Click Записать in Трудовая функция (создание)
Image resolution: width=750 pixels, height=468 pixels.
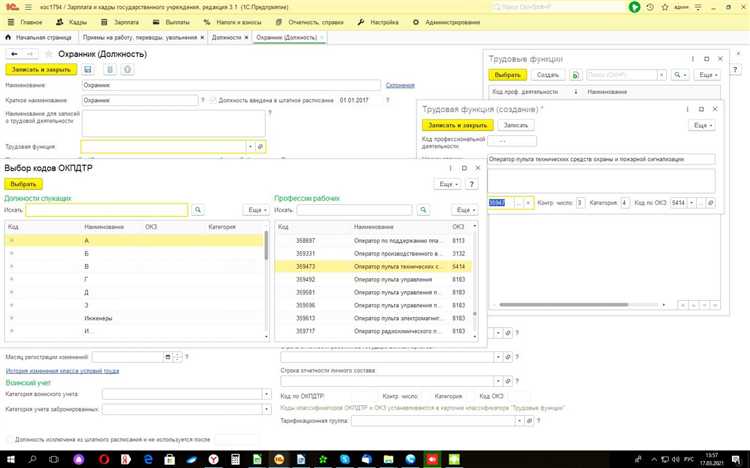pos(516,125)
